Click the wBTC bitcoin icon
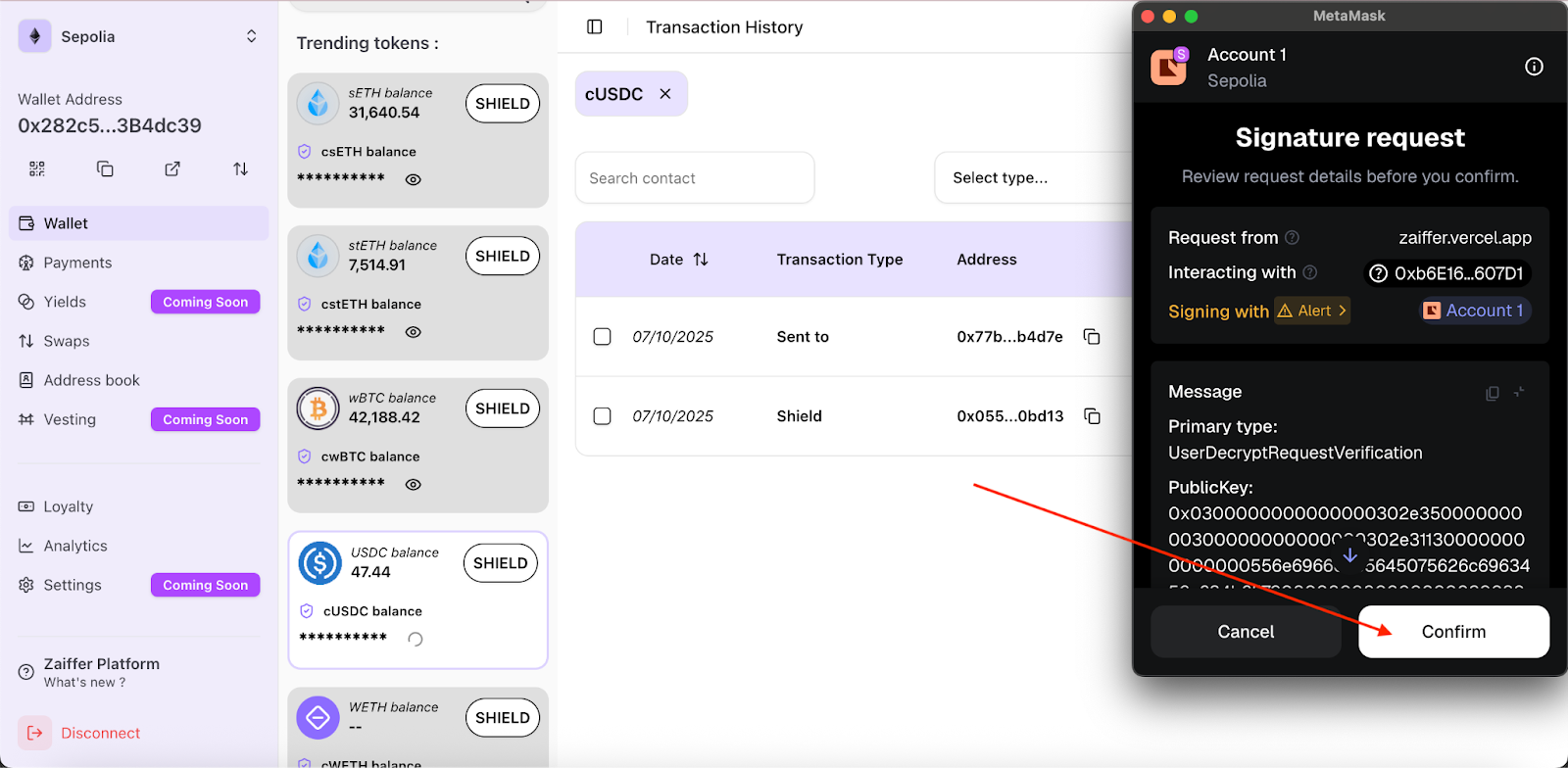Screen dimensions: 1568x768 [318, 408]
